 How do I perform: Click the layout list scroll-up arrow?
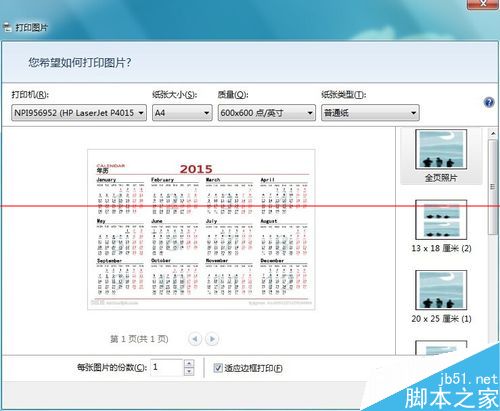click(493, 134)
